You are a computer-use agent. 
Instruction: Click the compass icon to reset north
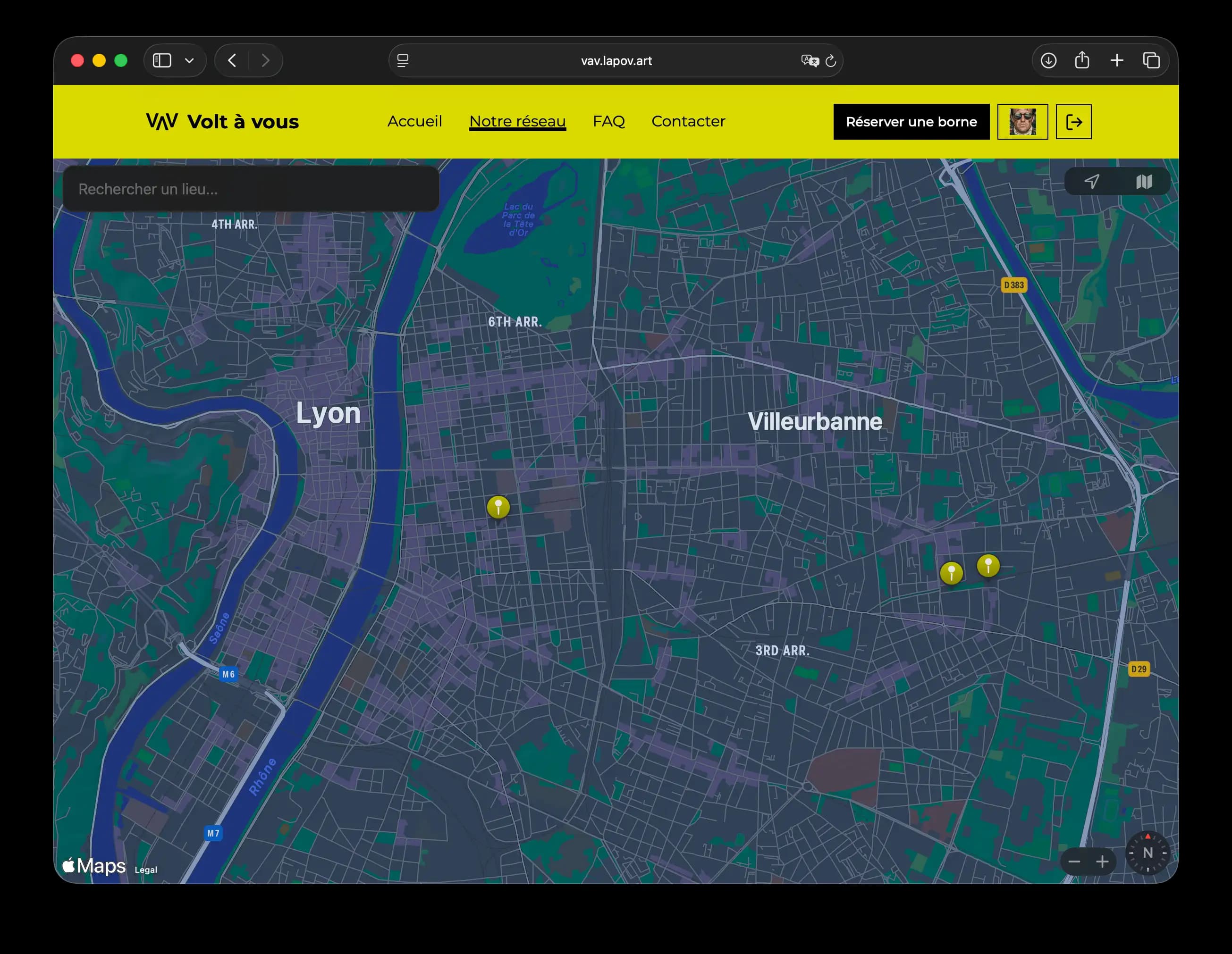1148,853
